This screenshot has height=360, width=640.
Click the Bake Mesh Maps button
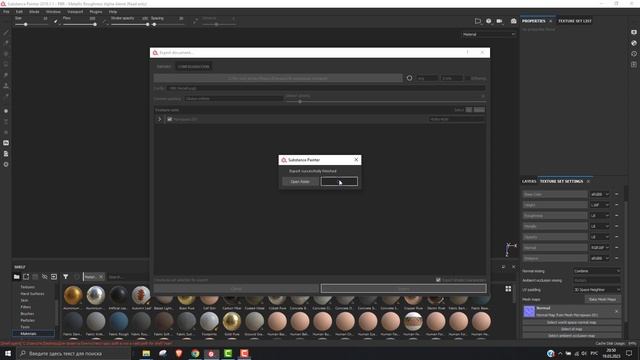coord(602,300)
